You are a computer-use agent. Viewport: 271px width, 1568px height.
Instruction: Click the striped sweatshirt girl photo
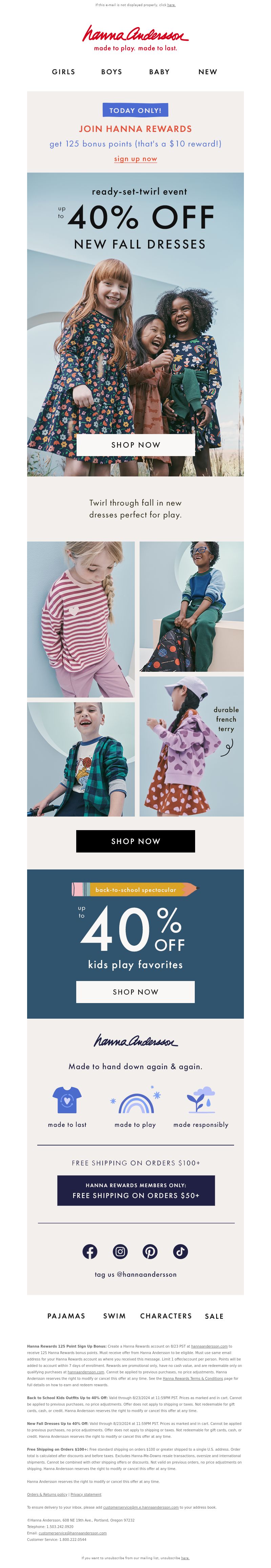81,619
